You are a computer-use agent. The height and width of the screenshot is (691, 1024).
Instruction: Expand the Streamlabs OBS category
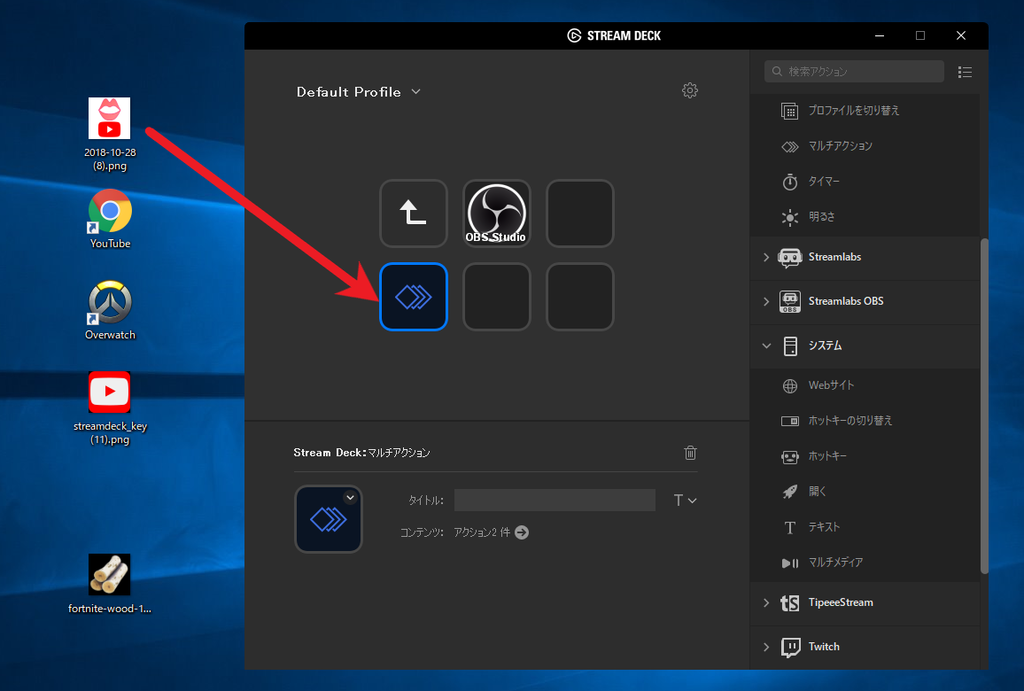click(x=766, y=301)
